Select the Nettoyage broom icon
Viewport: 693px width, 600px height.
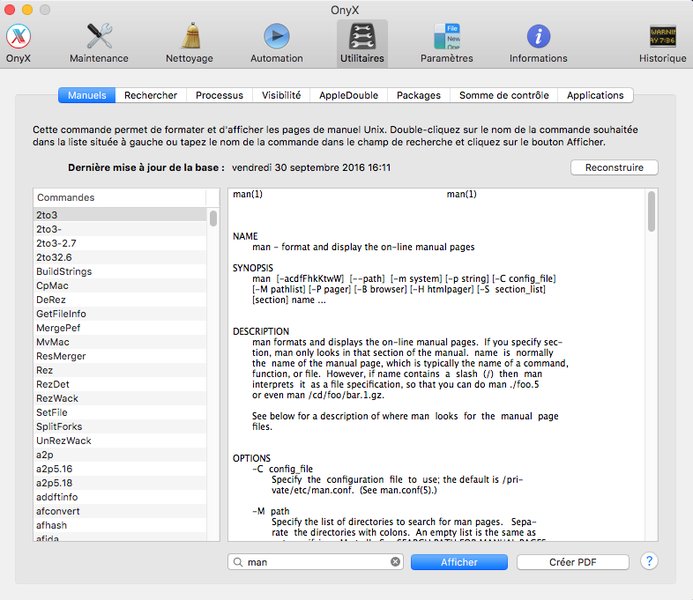[x=191, y=36]
